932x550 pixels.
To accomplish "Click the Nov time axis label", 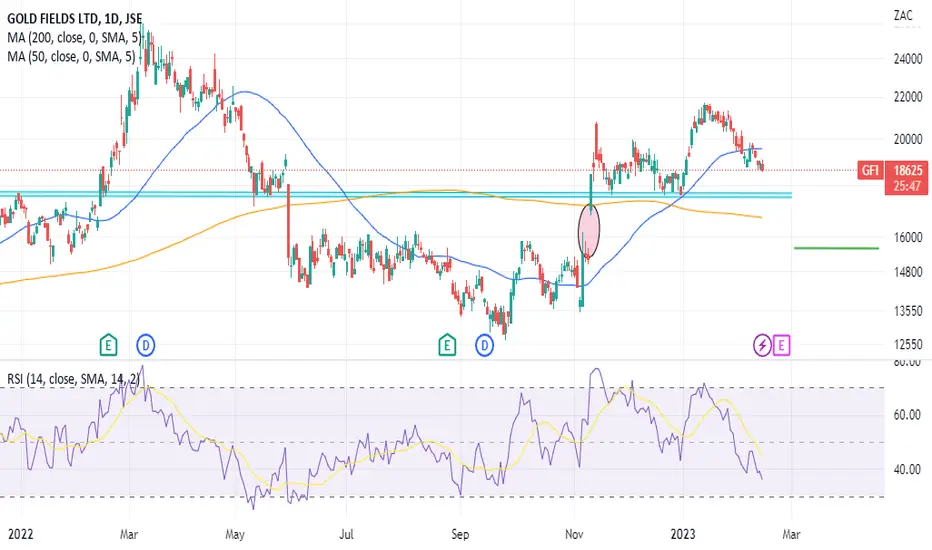I will (x=574, y=534).
